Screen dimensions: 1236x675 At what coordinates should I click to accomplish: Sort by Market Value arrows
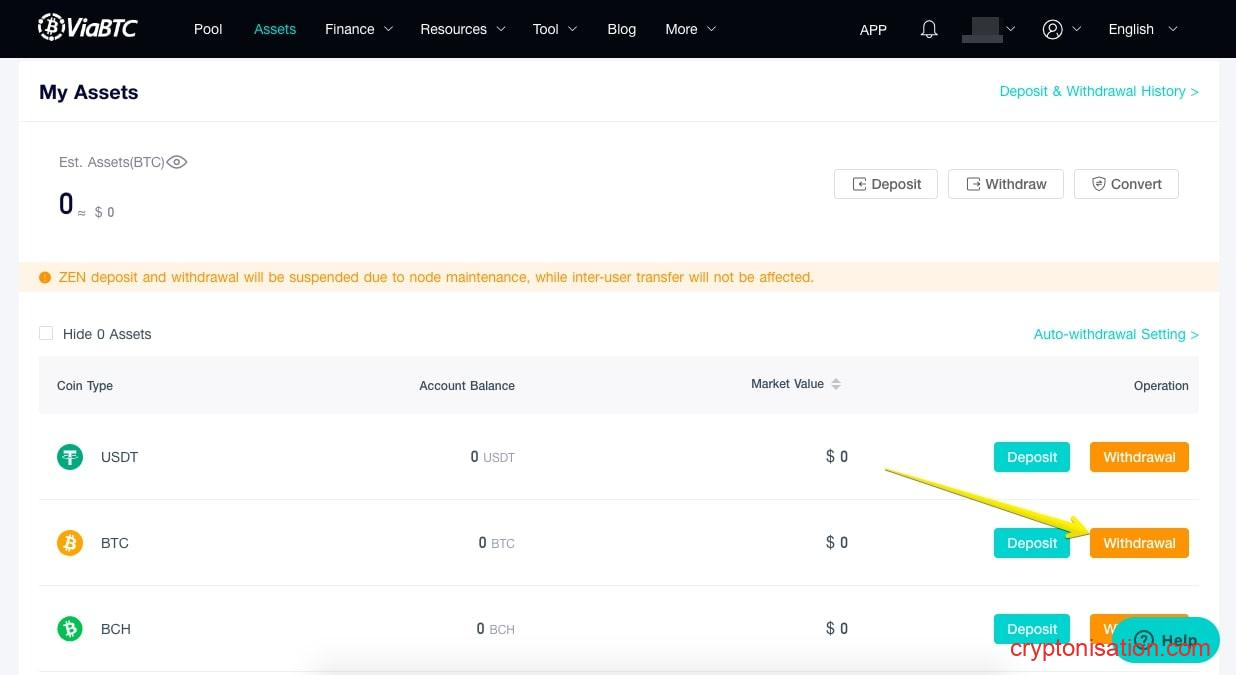836,384
